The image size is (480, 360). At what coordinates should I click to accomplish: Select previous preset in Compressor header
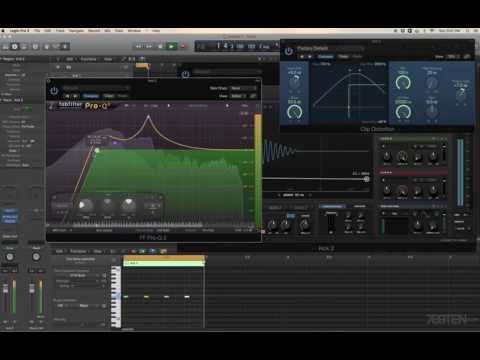tap(302, 57)
